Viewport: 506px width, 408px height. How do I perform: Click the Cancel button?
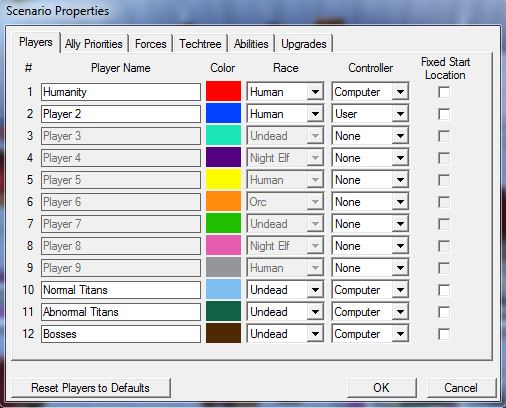click(x=461, y=388)
